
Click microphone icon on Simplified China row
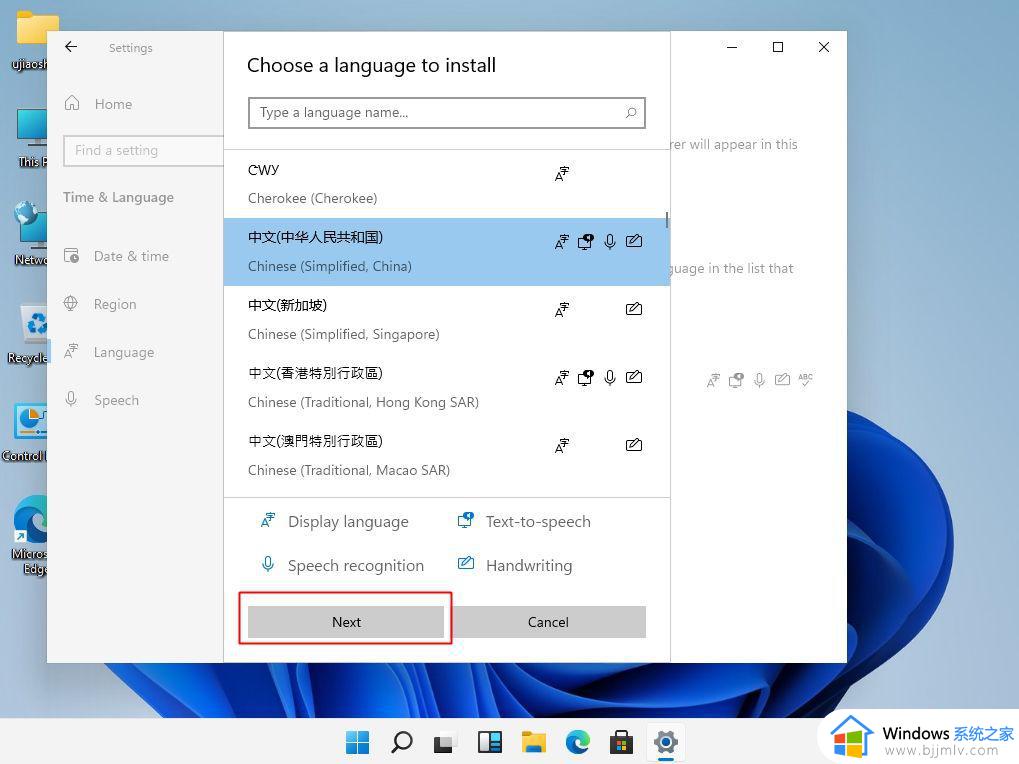(610, 242)
